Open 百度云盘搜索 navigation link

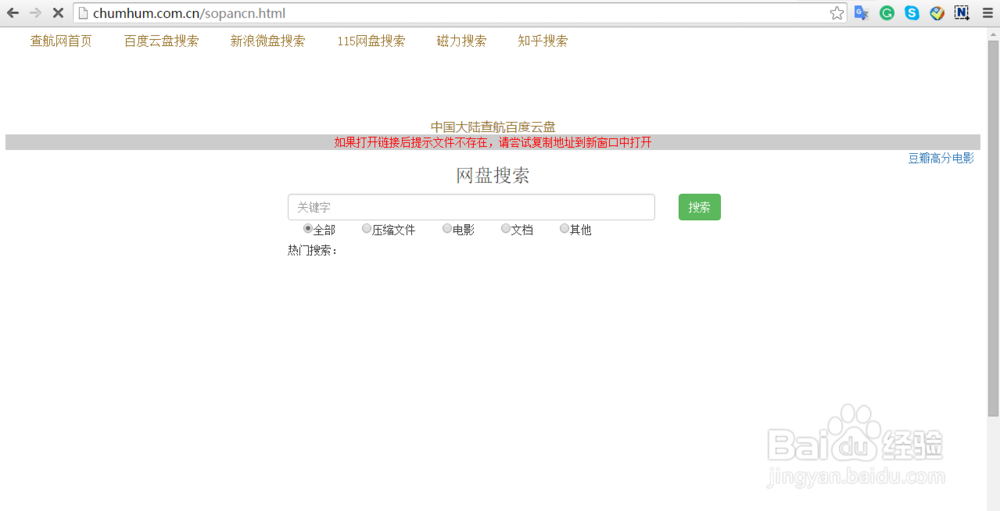(161, 41)
